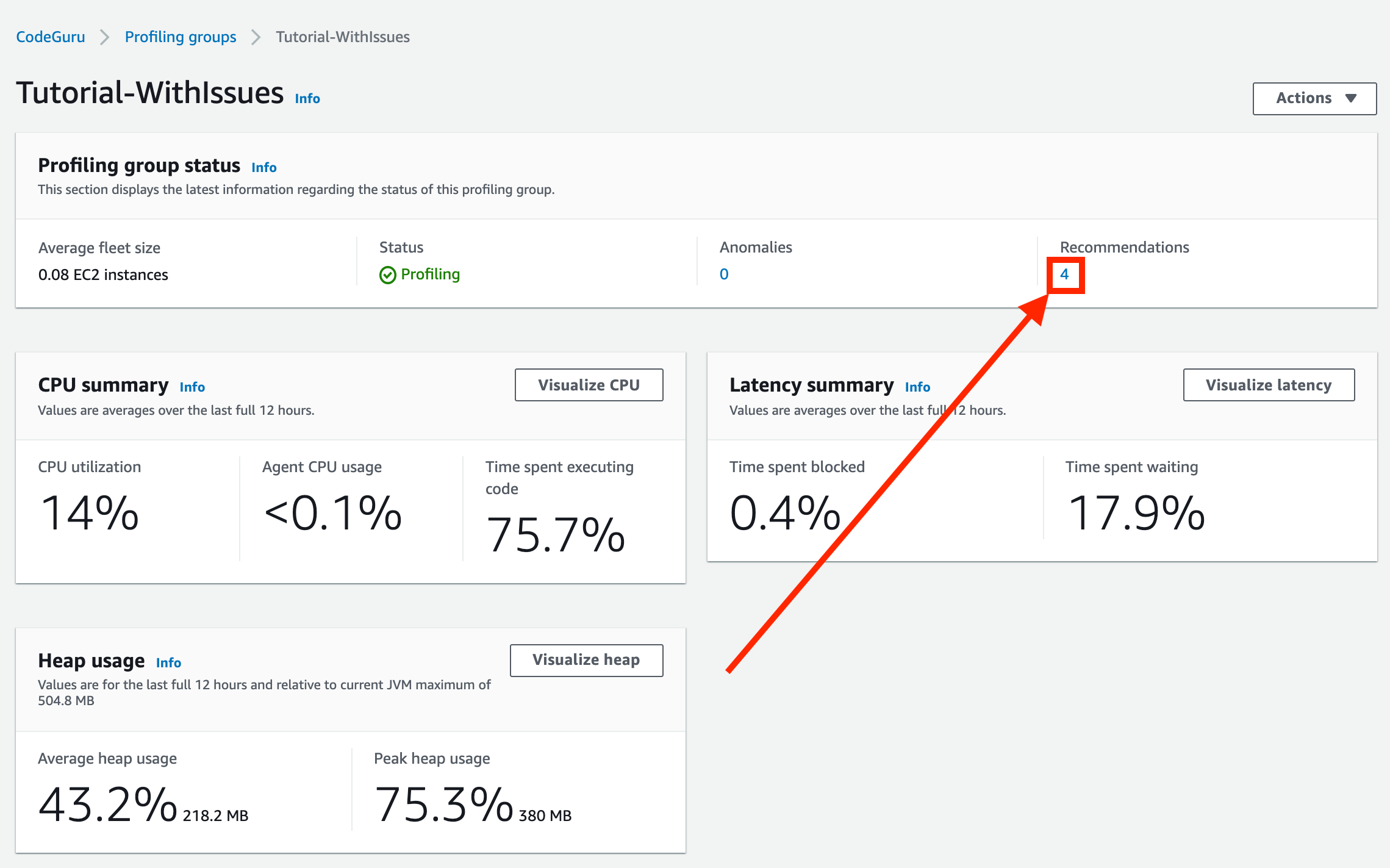Click the green Profiling status check icon
This screenshot has width=1390, height=868.
tap(387, 275)
